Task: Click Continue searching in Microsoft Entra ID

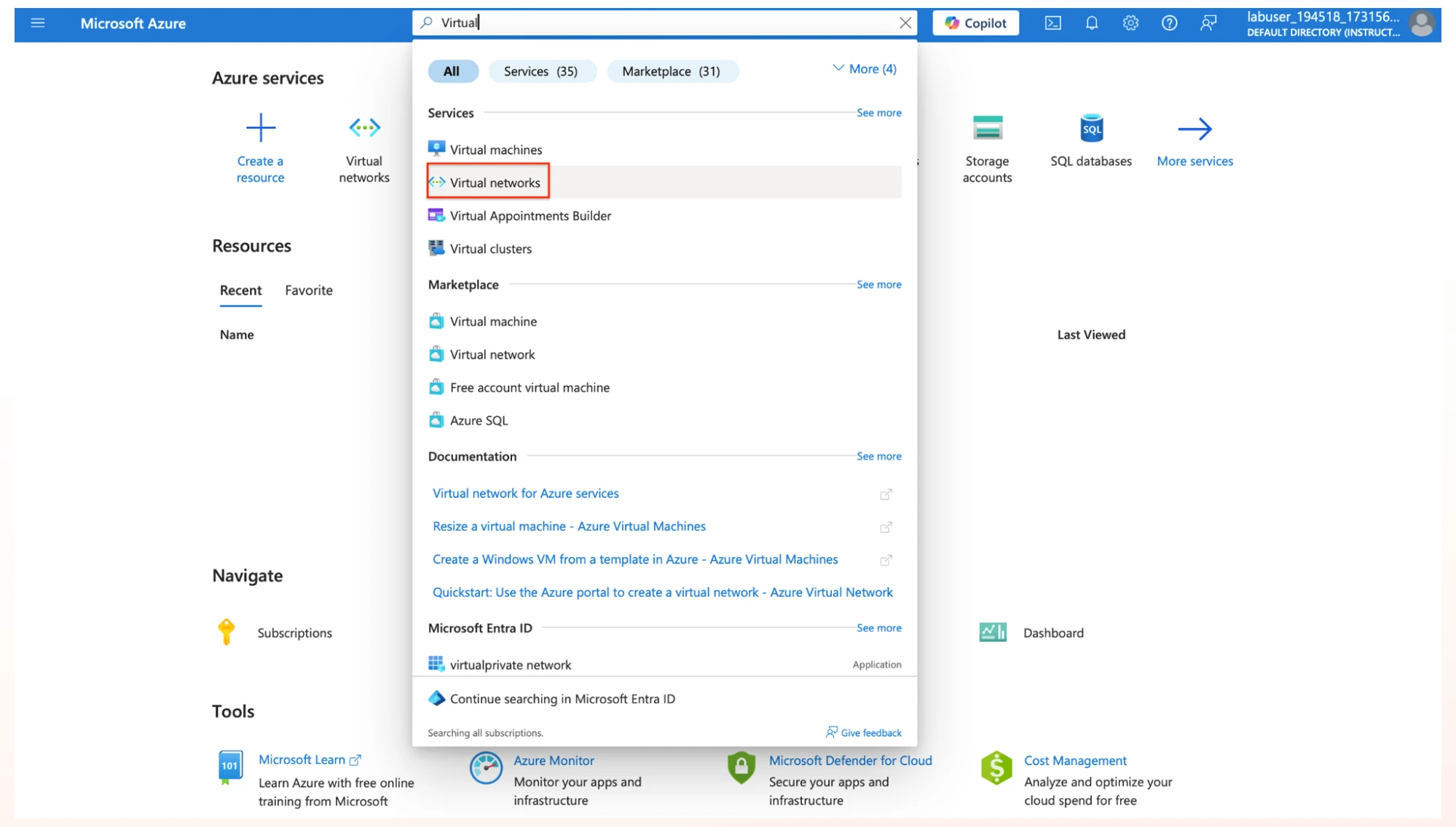Action: tap(563, 698)
